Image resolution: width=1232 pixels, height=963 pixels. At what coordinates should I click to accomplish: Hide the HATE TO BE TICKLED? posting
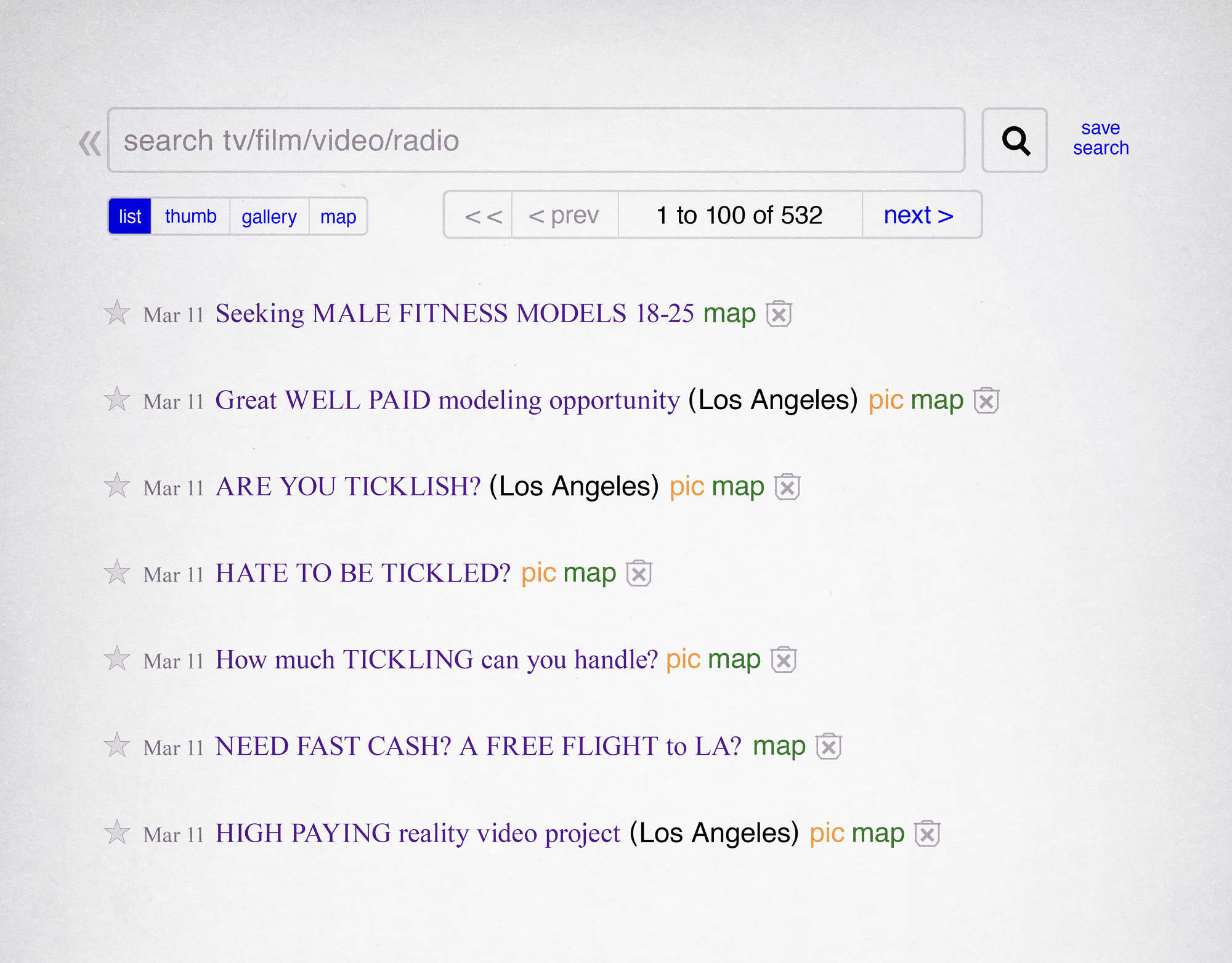[639, 574]
